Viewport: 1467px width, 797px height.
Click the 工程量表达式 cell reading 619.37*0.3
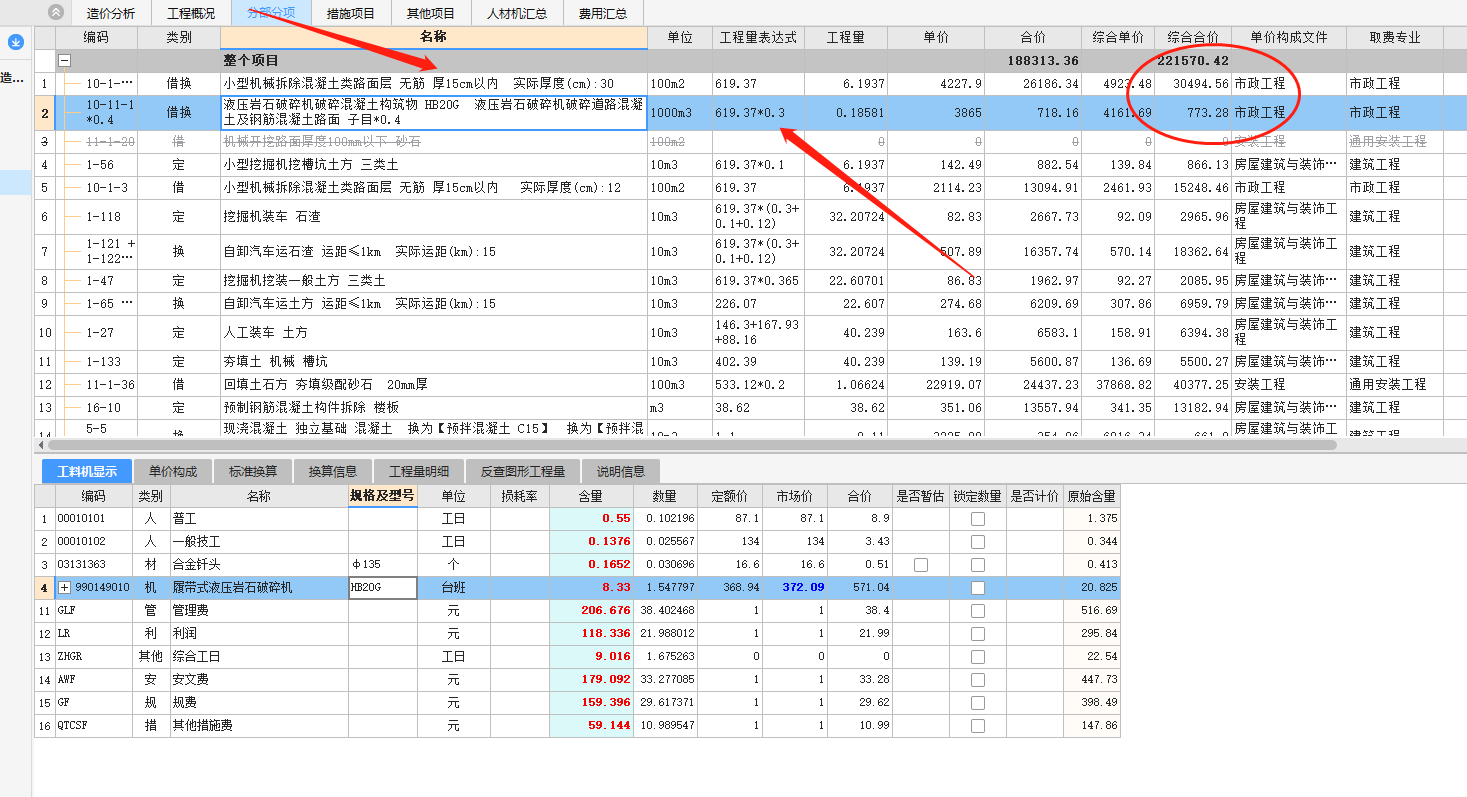click(x=758, y=113)
